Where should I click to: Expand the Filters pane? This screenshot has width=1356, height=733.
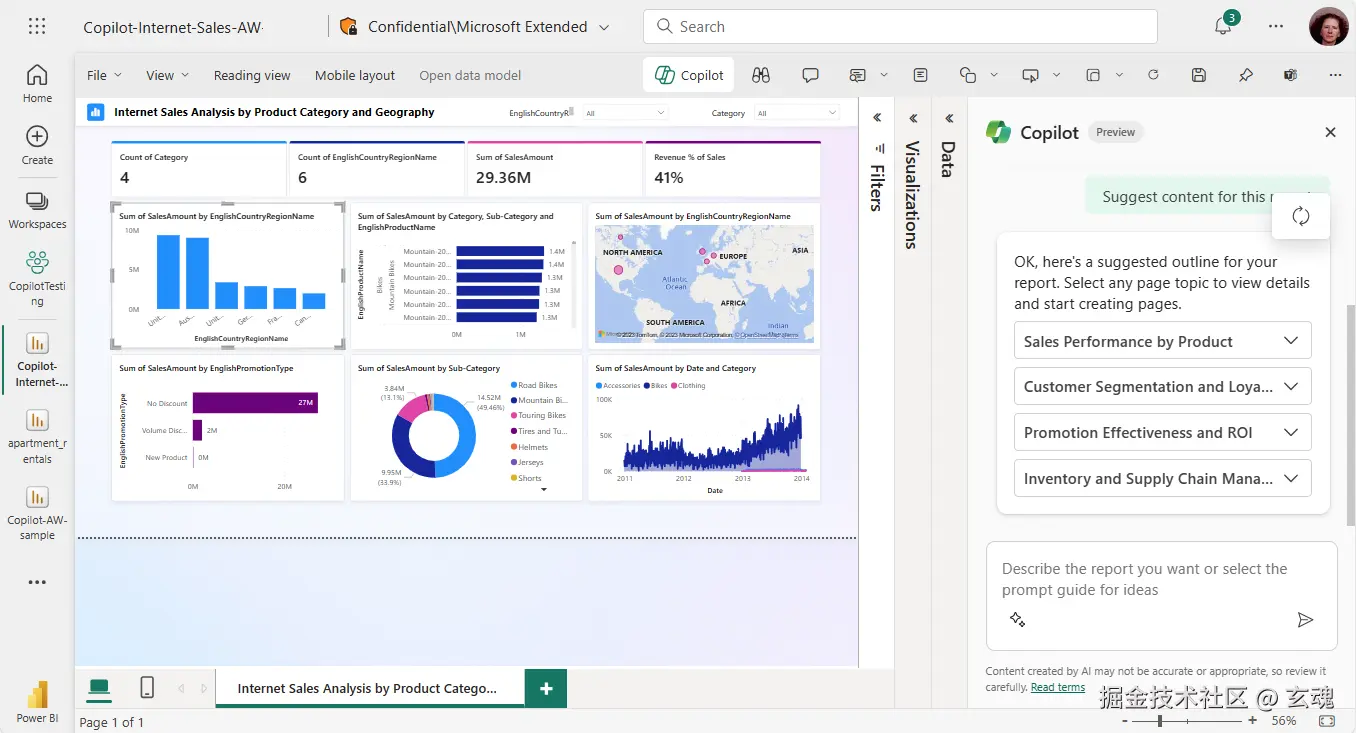click(x=877, y=118)
